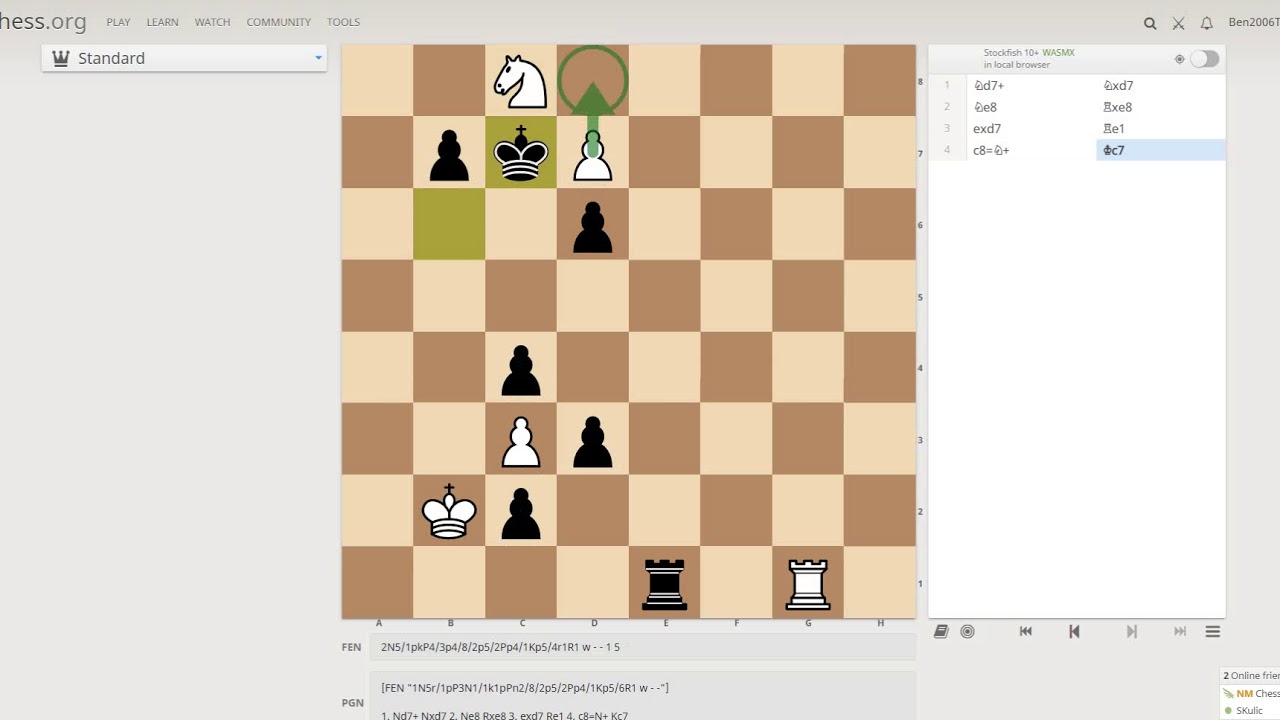Click the search magnifier icon

point(1150,23)
